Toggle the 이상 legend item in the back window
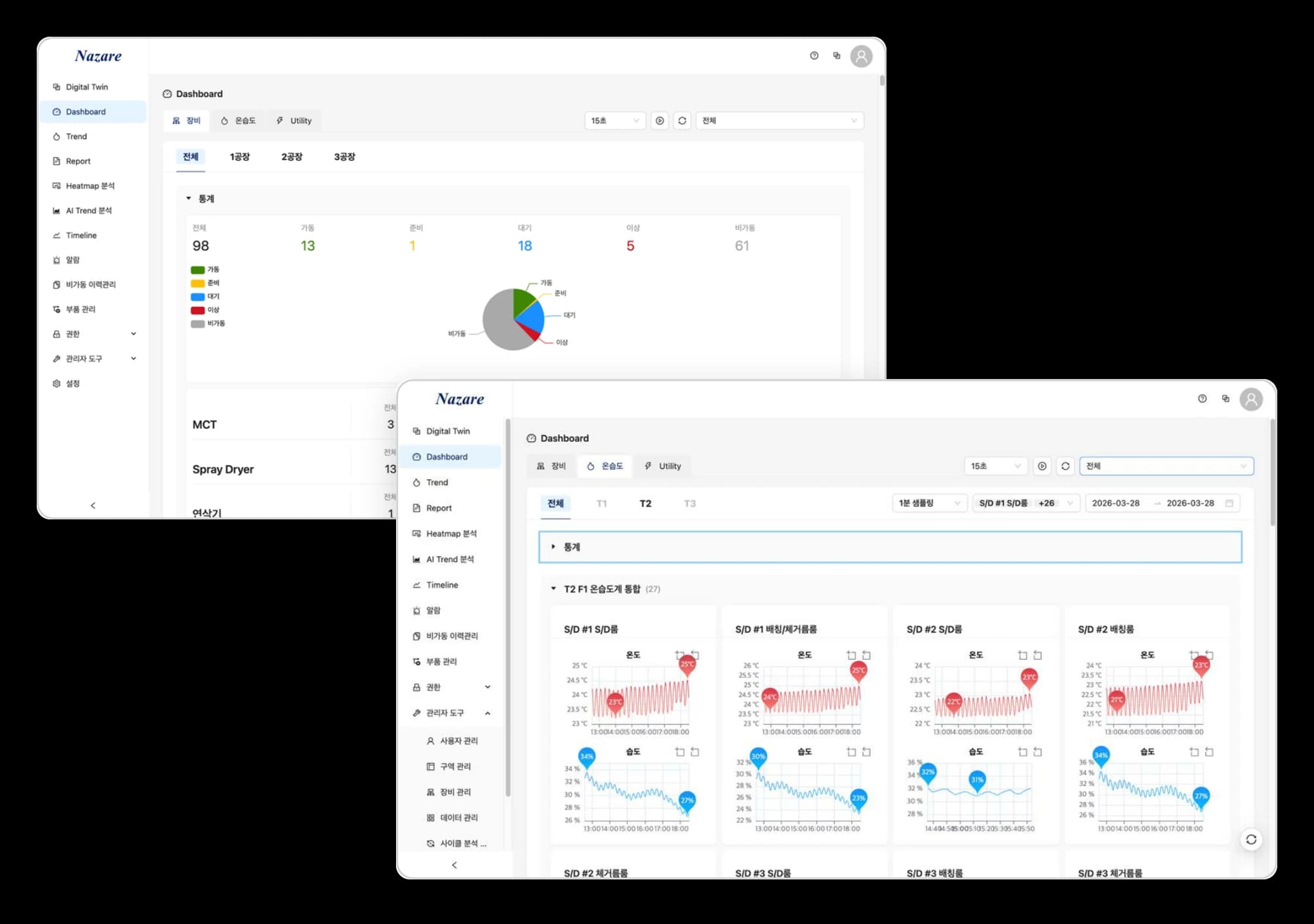This screenshot has height=924, width=1314. pos(205,310)
